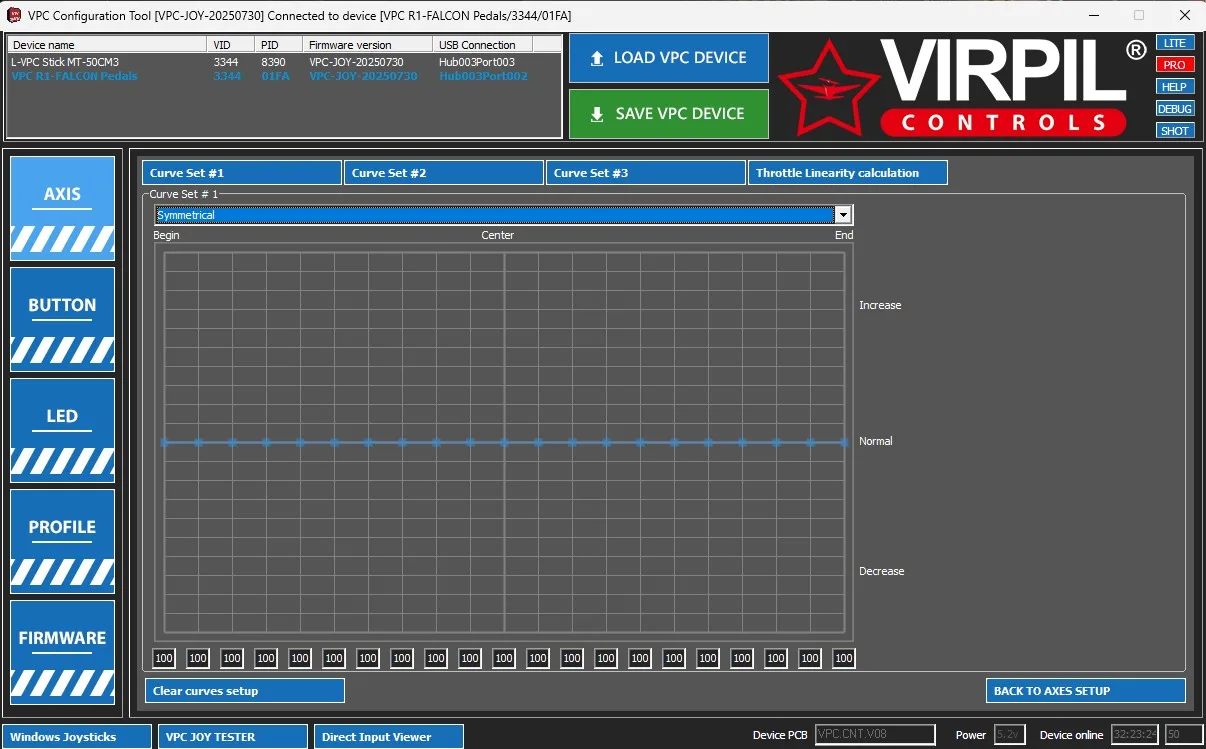Open the Direct Input Viewer
Screen dimensions: 1206x749
389,737
